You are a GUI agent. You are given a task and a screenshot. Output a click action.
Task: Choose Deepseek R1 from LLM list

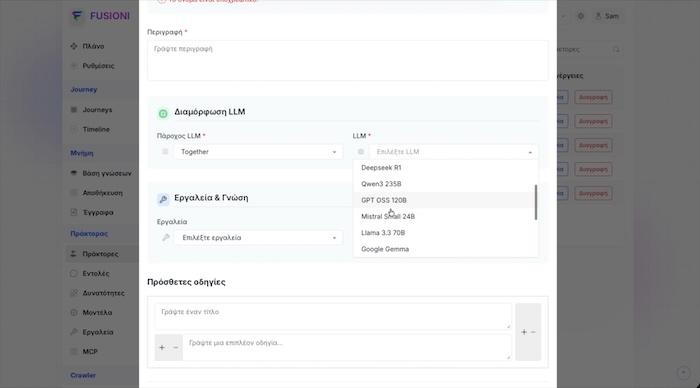[444, 167]
